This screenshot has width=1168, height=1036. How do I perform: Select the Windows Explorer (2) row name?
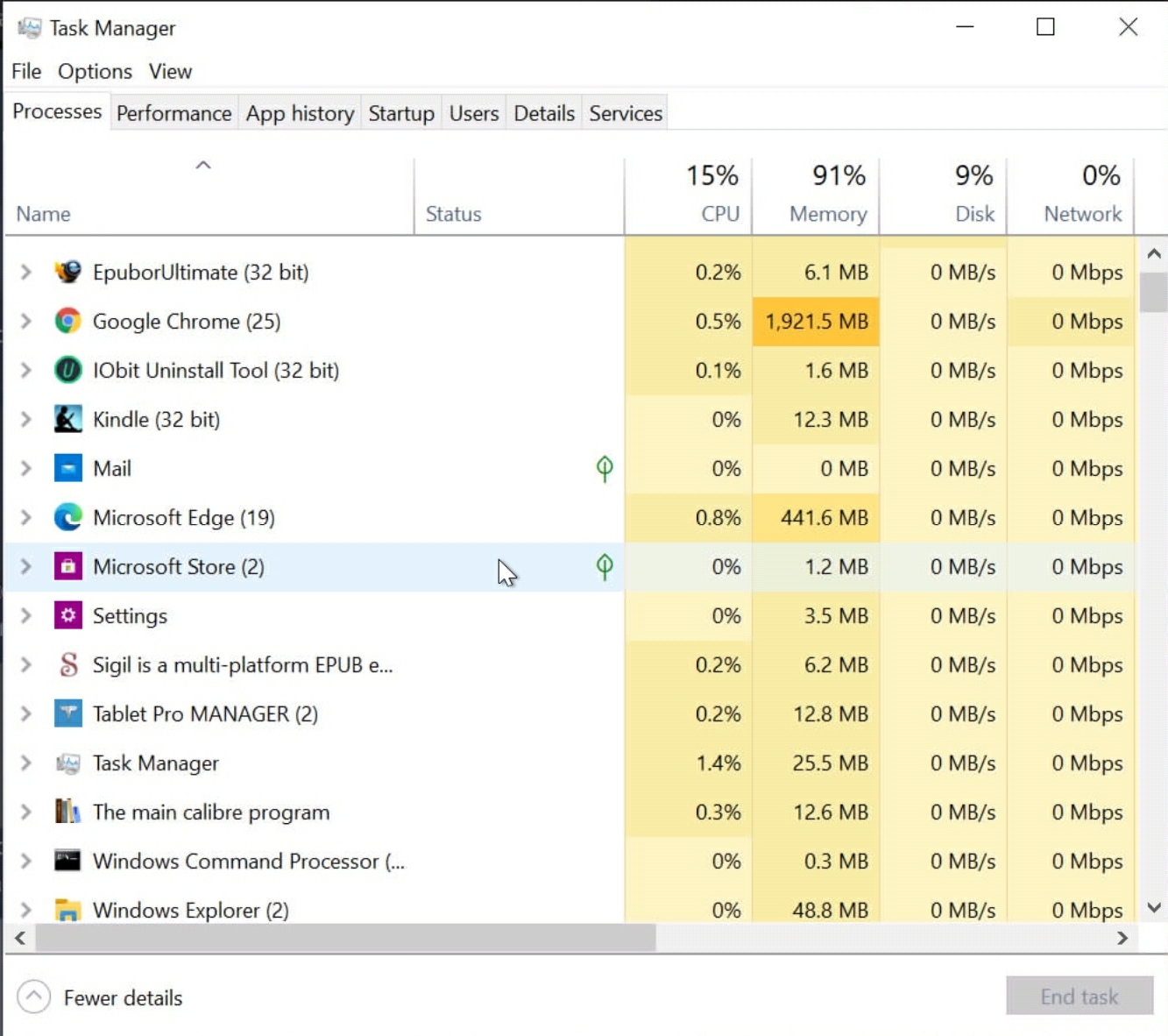191,911
